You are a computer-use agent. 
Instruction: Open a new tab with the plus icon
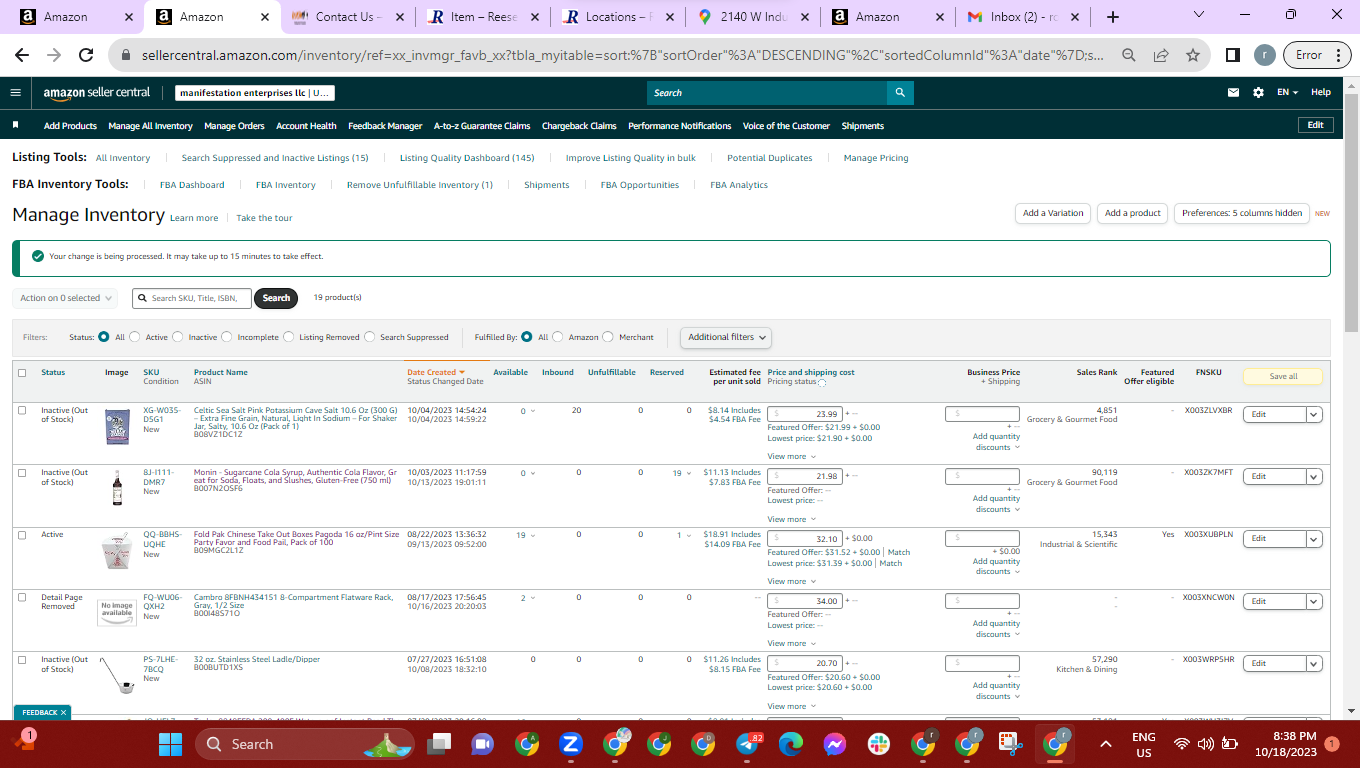[1113, 17]
